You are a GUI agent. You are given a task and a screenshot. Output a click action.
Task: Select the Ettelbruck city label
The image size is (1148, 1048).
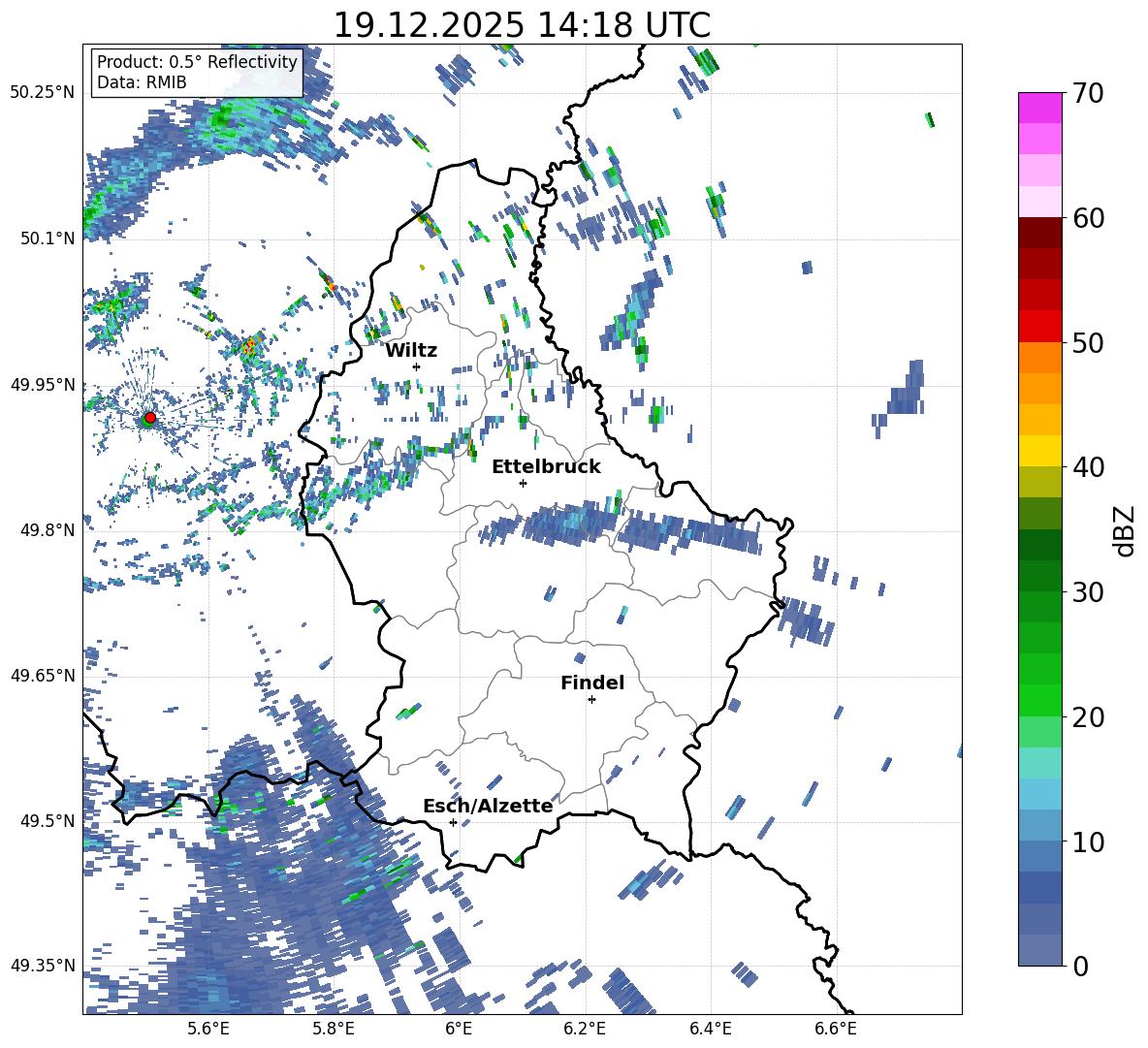pos(546,466)
